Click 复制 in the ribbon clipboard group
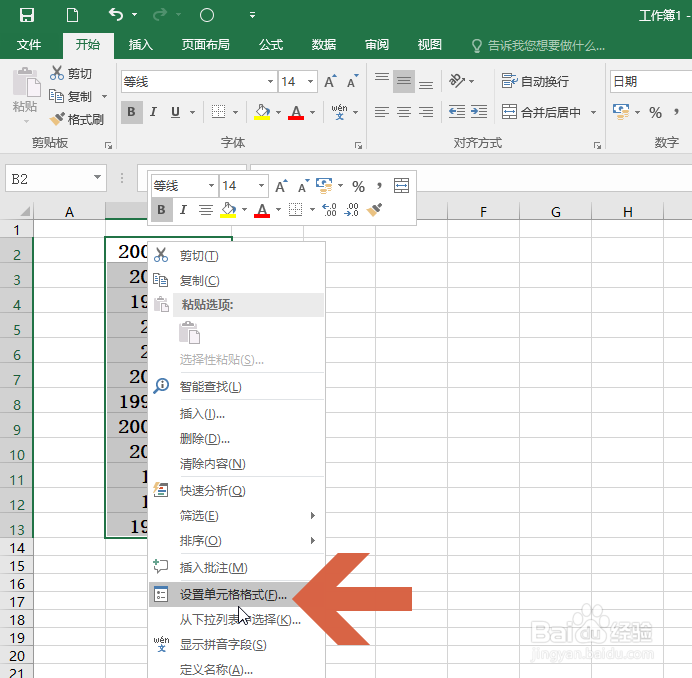The image size is (692, 678). pos(71,96)
